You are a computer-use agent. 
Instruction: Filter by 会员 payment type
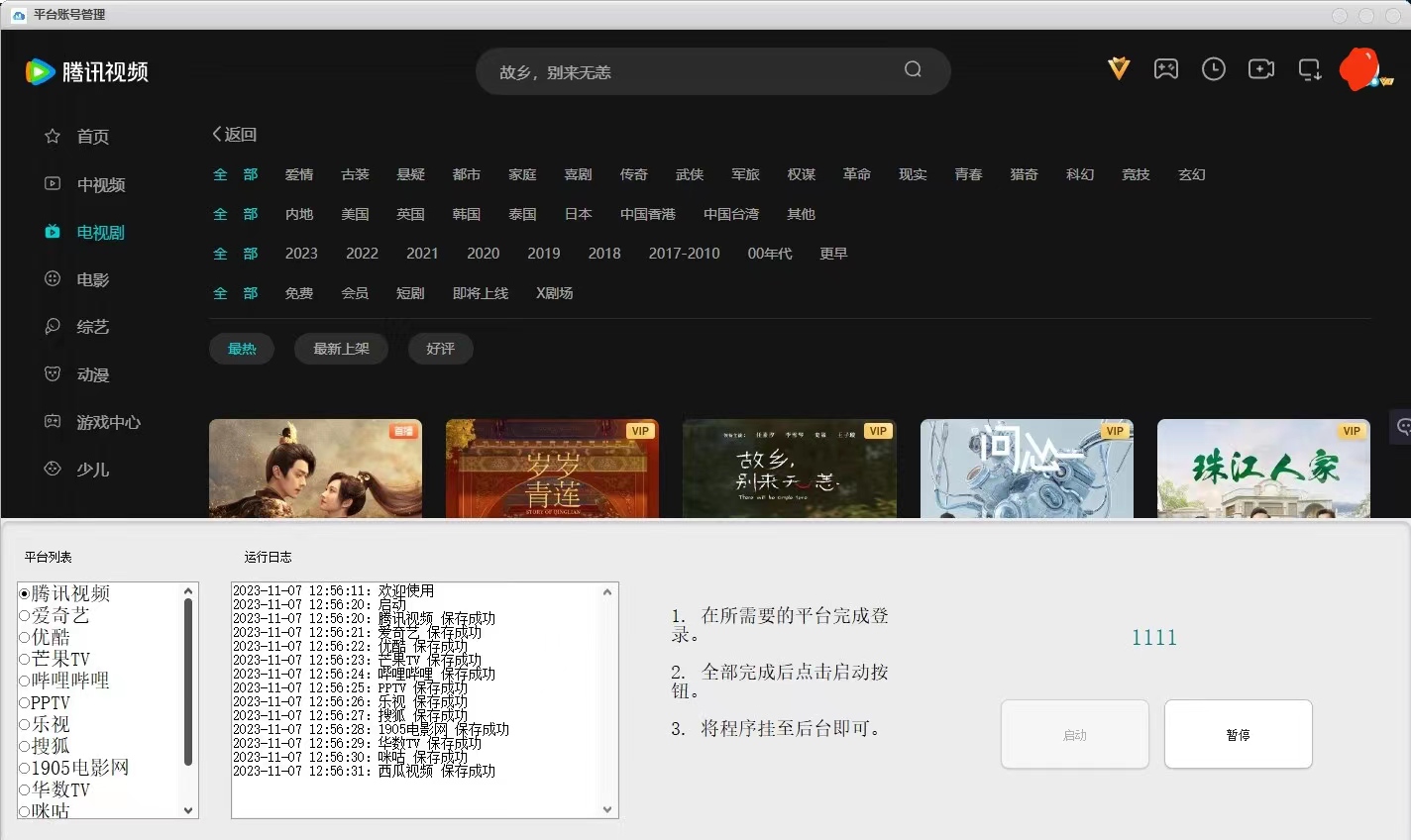(x=355, y=293)
